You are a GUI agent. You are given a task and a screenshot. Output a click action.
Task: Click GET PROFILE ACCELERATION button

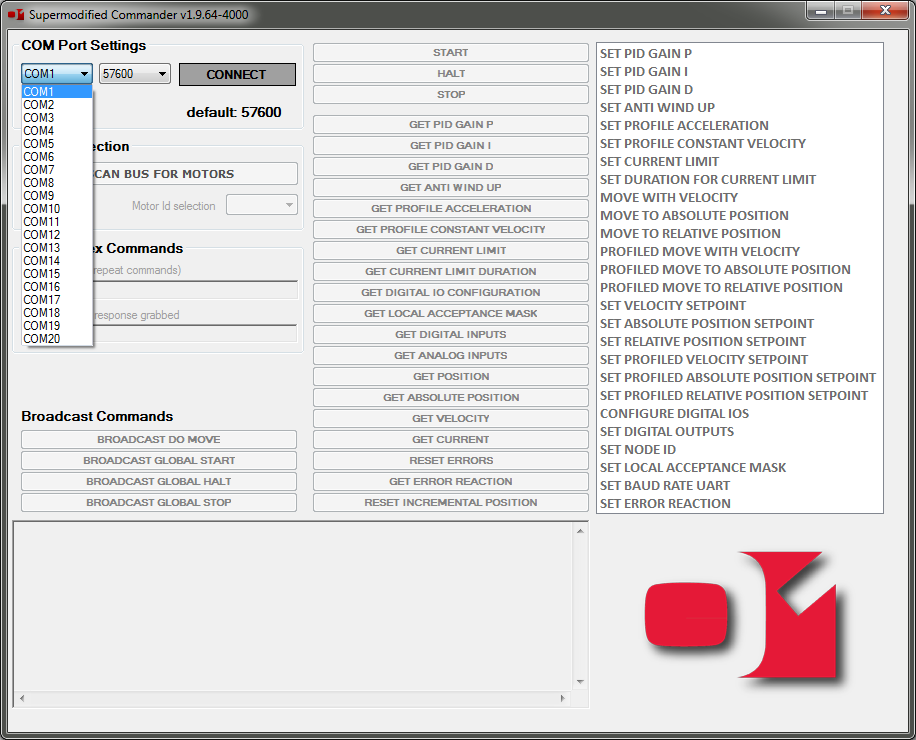[450, 209]
